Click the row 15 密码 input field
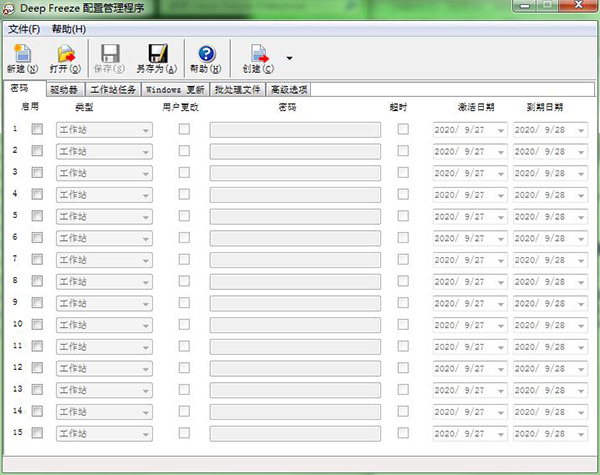Image resolution: width=600 pixels, height=475 pixels. [295, 434]
